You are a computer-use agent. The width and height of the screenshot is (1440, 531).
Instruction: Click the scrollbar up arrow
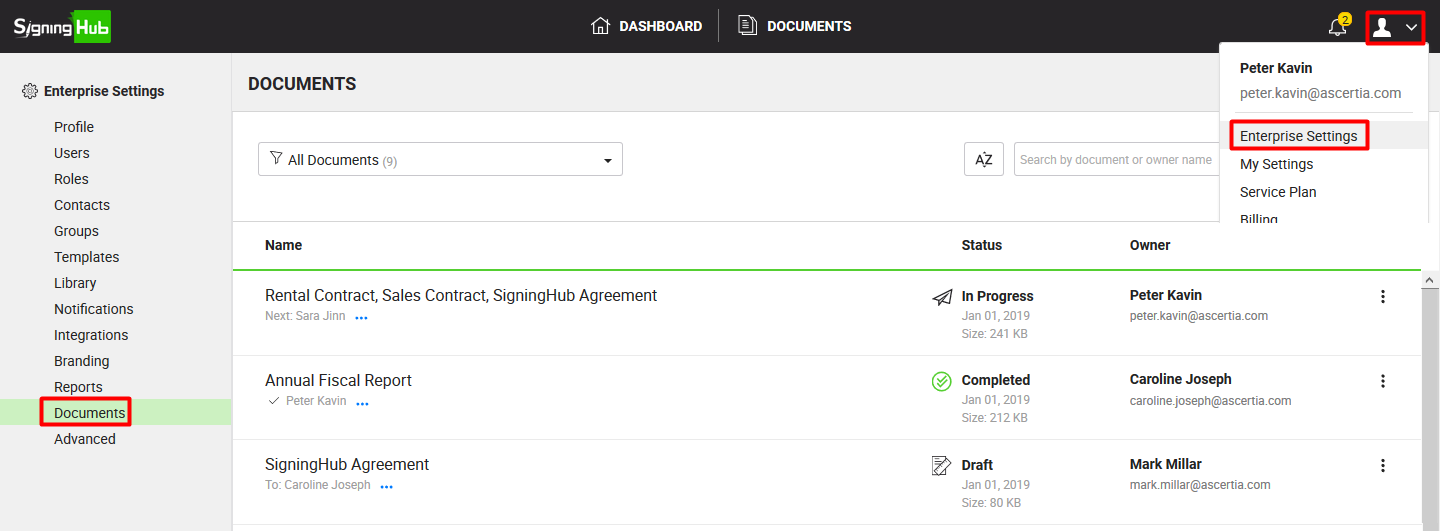(x=1430, y=281)
